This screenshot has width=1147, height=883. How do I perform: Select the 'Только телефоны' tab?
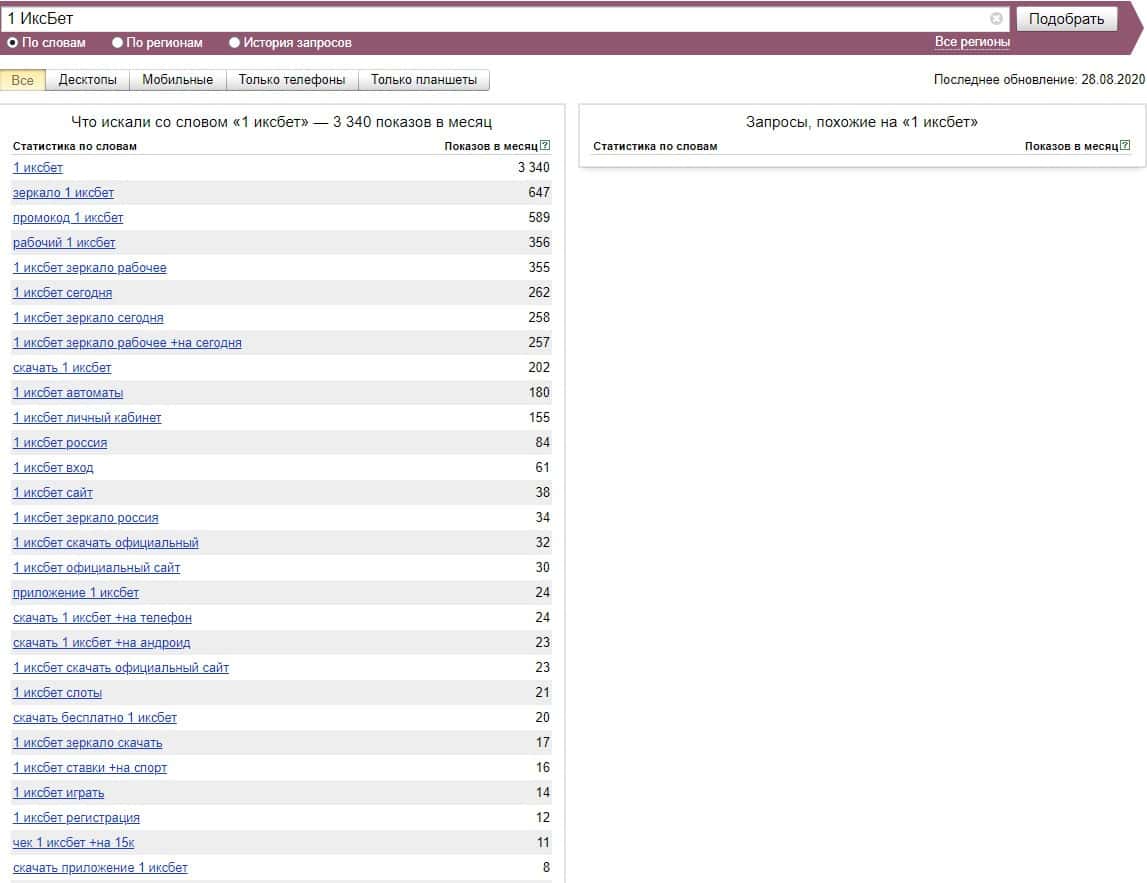292,80
